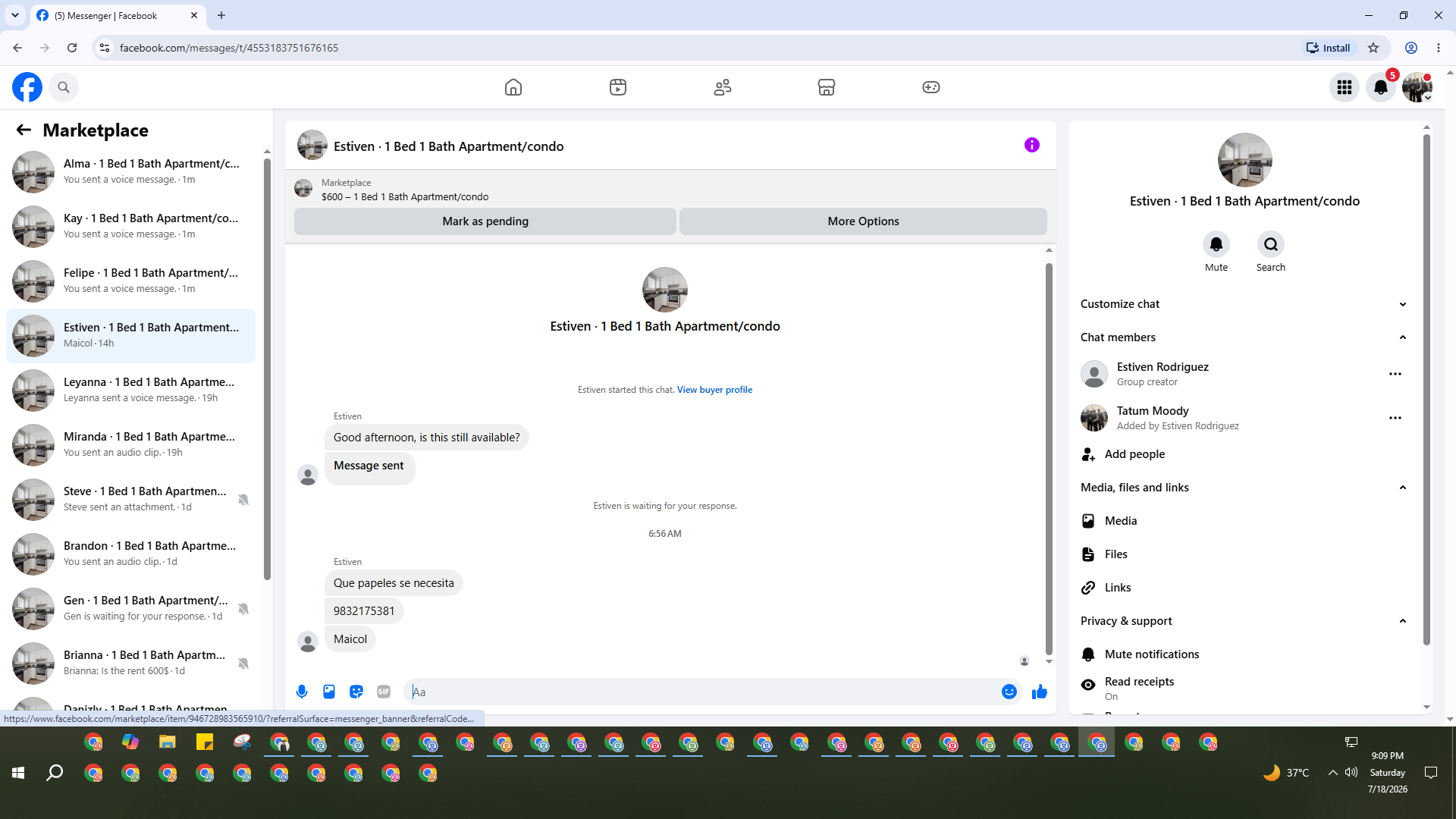
Task: Open the Brianna apartment conversation
Action: [130, 664]
